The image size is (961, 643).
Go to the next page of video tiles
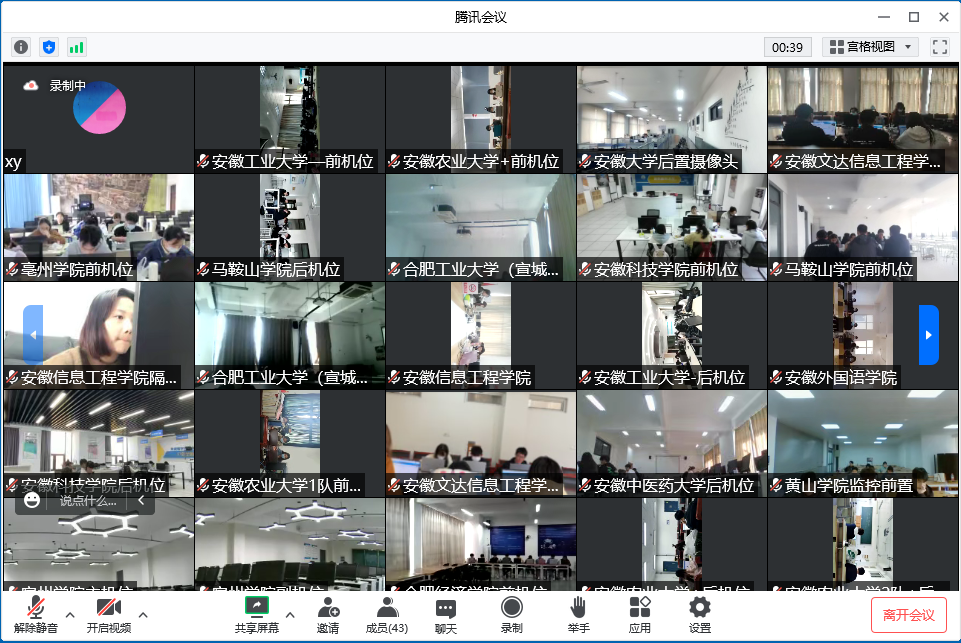[929, 335]
